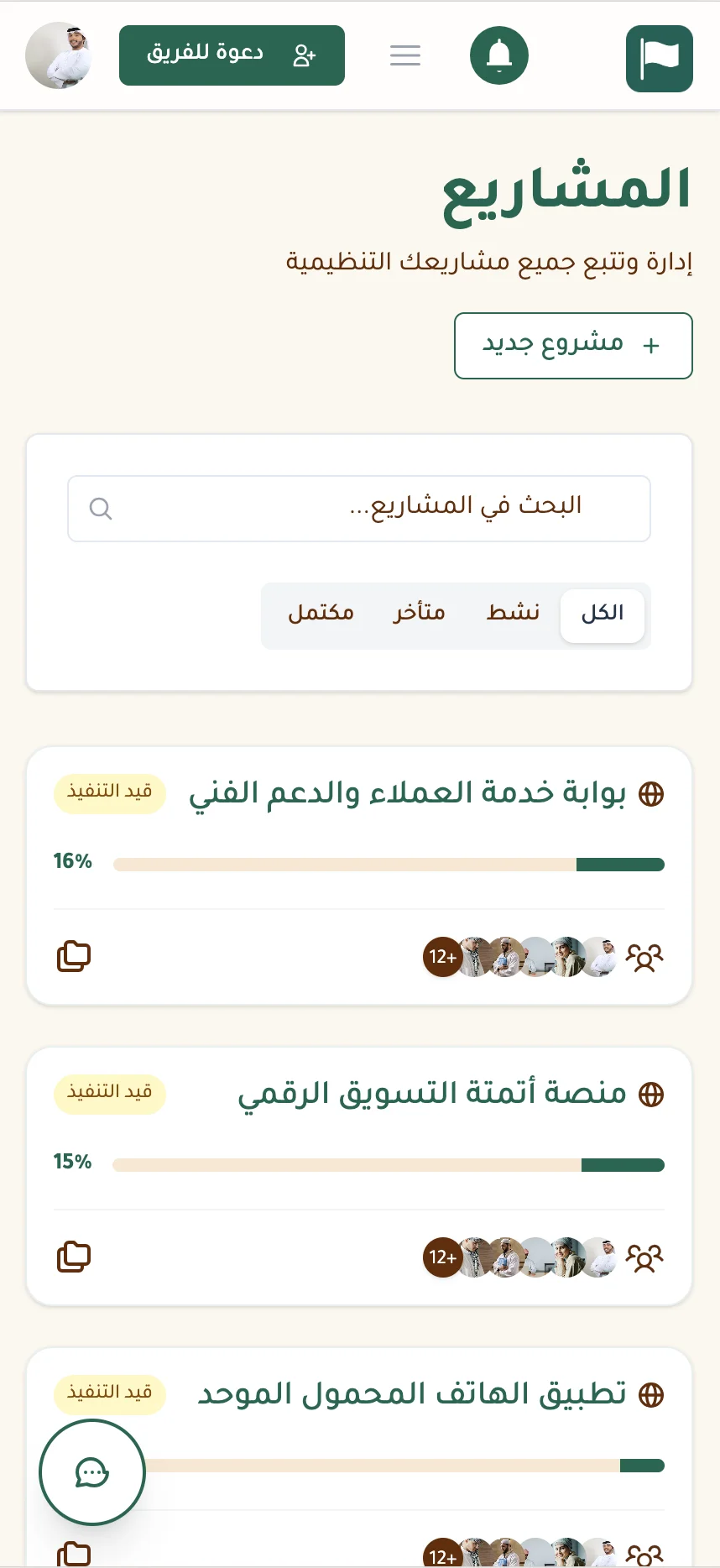This screenshot has width=720, height=1568.
Task: Click the team members icon on the first card
Action: 645,957
